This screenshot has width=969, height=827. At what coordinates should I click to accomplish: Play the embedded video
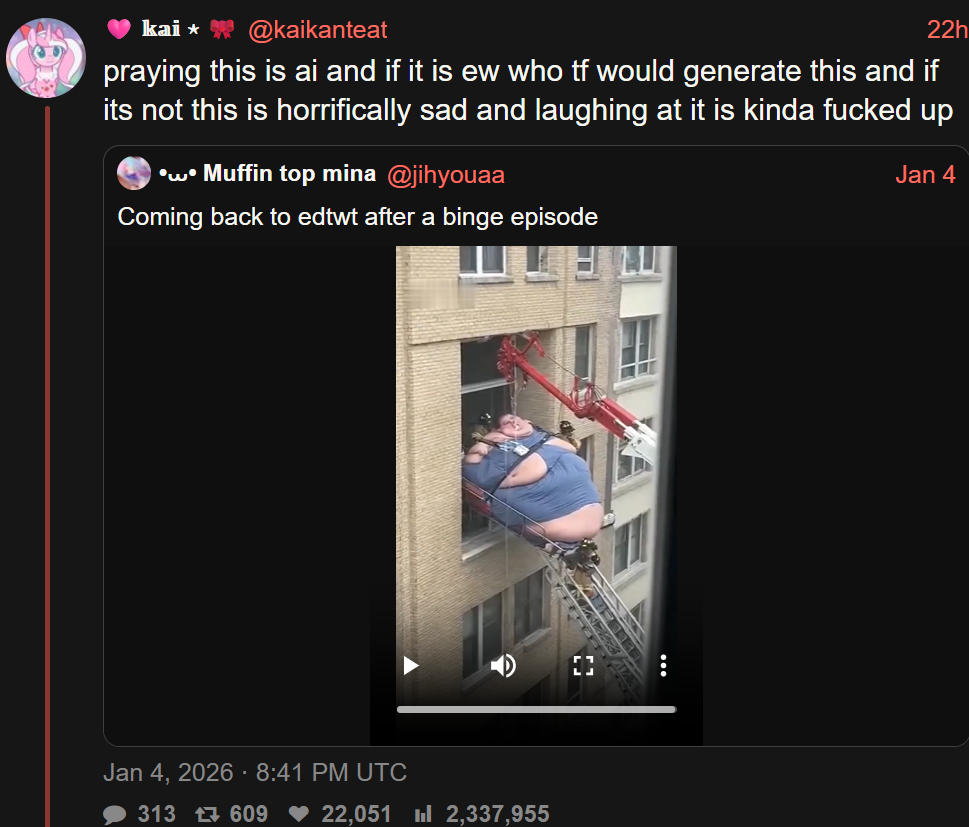[411, 666]
